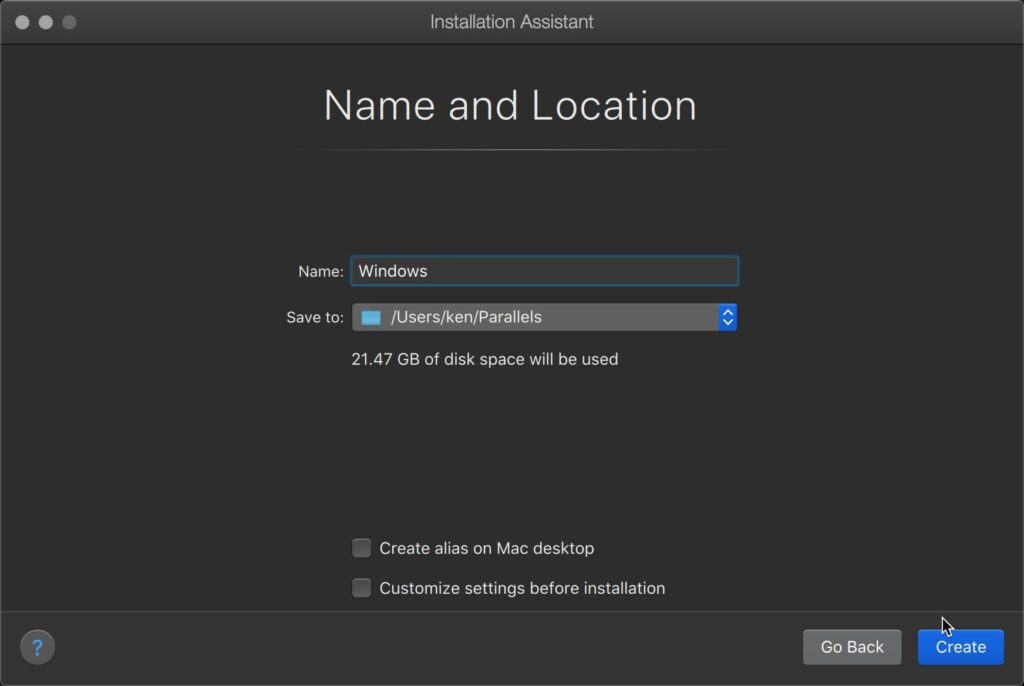Click the 21.47 GB disk space message
The image size is (1024, 686).
pyautogui.click(x=484, y=359)
